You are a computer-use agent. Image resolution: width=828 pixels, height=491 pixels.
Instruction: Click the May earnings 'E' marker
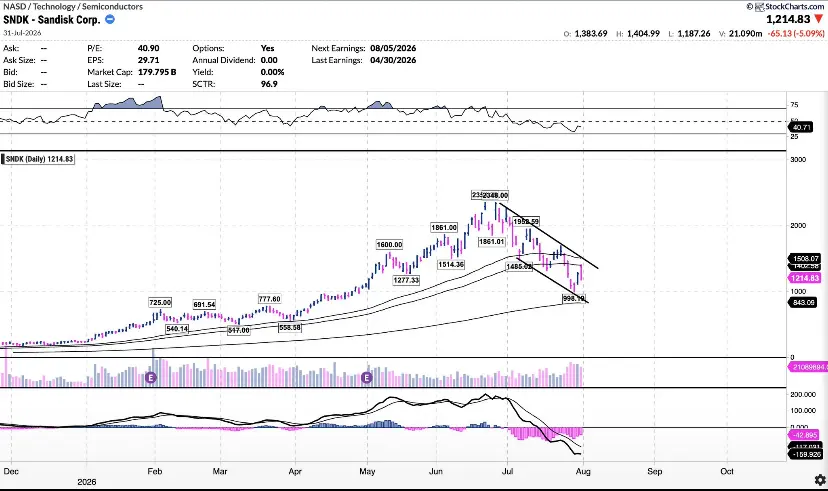click(x=366, y=377)
